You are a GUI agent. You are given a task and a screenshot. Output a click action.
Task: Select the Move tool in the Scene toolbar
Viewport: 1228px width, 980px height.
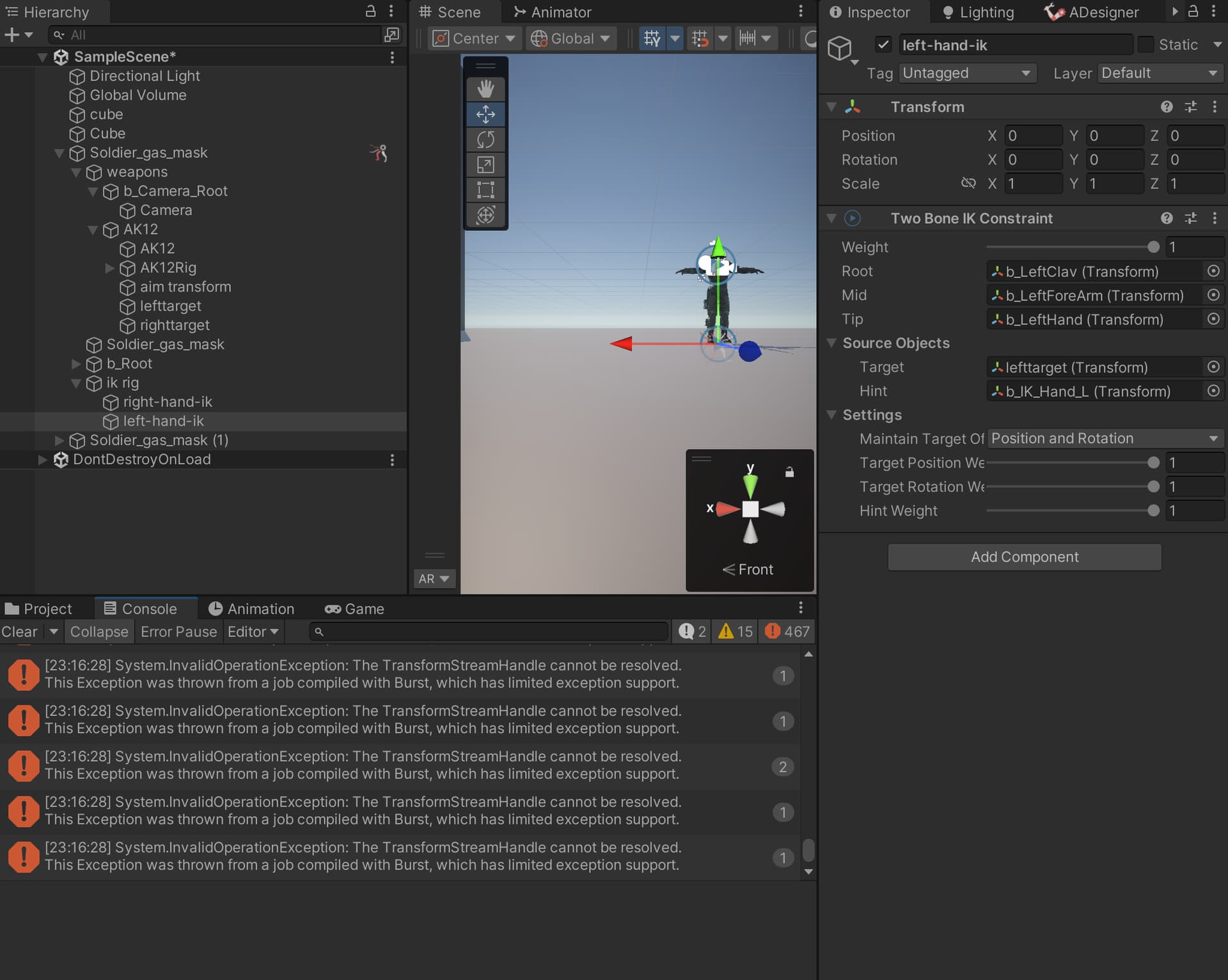[485, 115]
